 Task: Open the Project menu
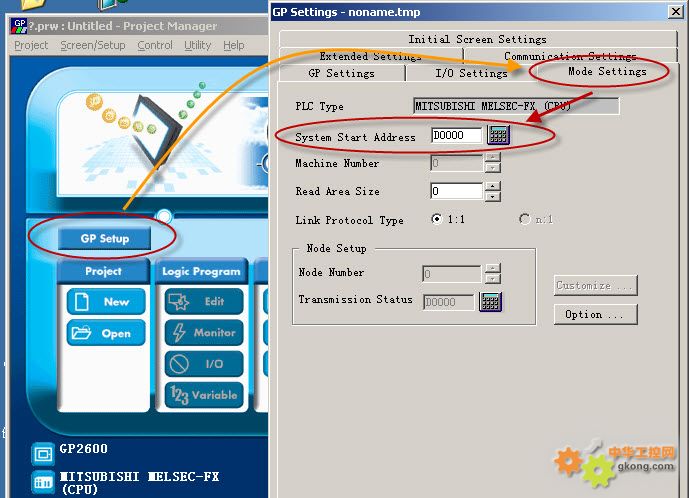(x=31, y=45)
